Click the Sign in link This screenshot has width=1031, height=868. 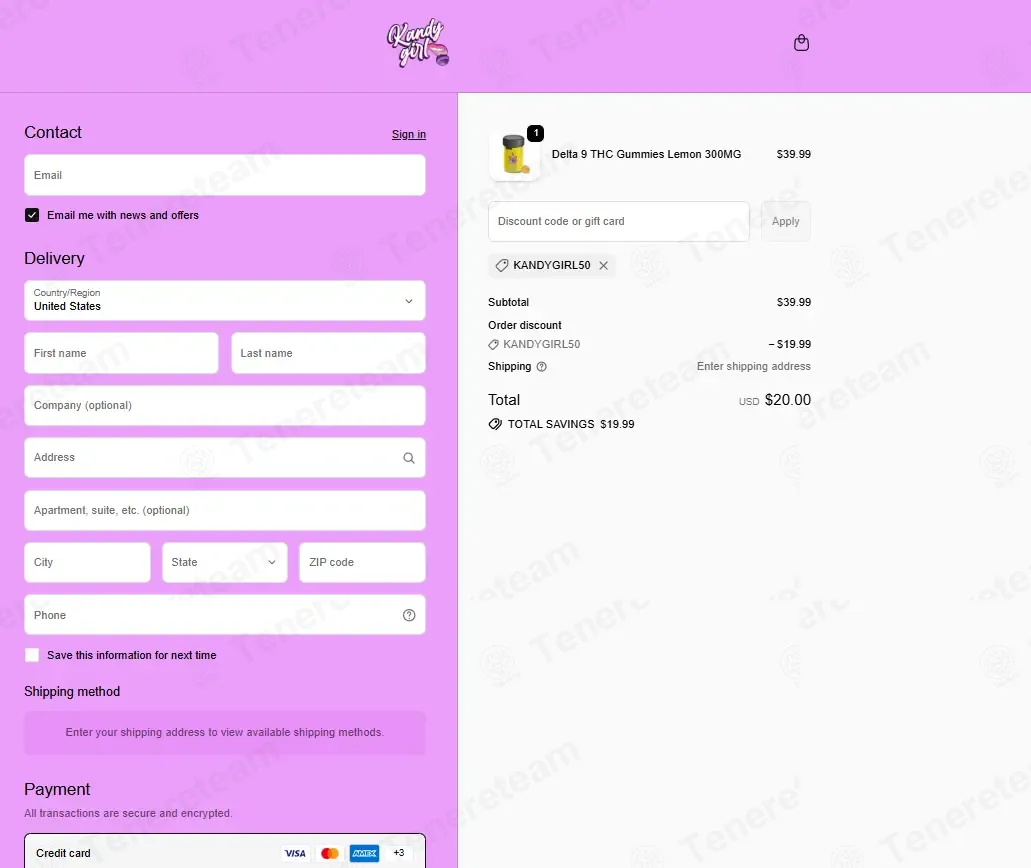409,134
